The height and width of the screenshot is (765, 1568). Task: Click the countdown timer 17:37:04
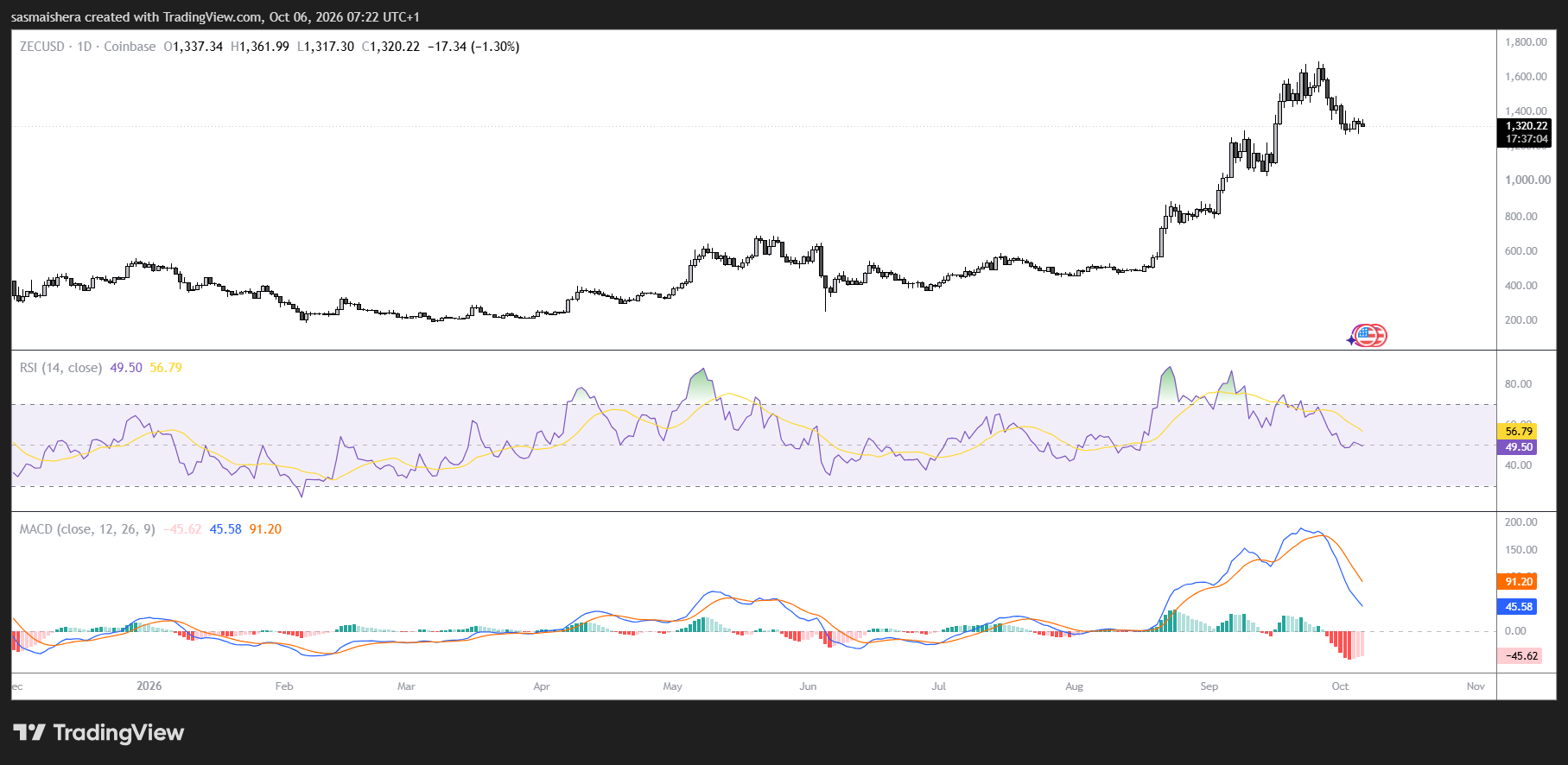1527,139
